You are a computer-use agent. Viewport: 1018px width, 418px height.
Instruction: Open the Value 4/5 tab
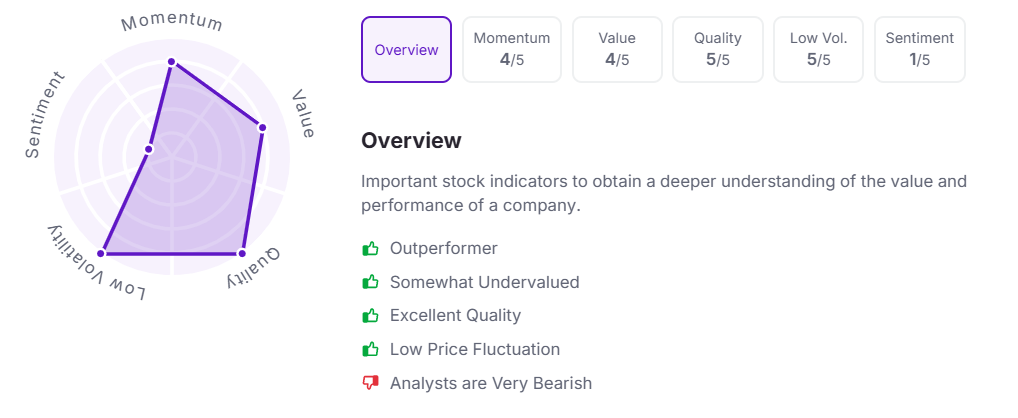[x=617, y=49]
